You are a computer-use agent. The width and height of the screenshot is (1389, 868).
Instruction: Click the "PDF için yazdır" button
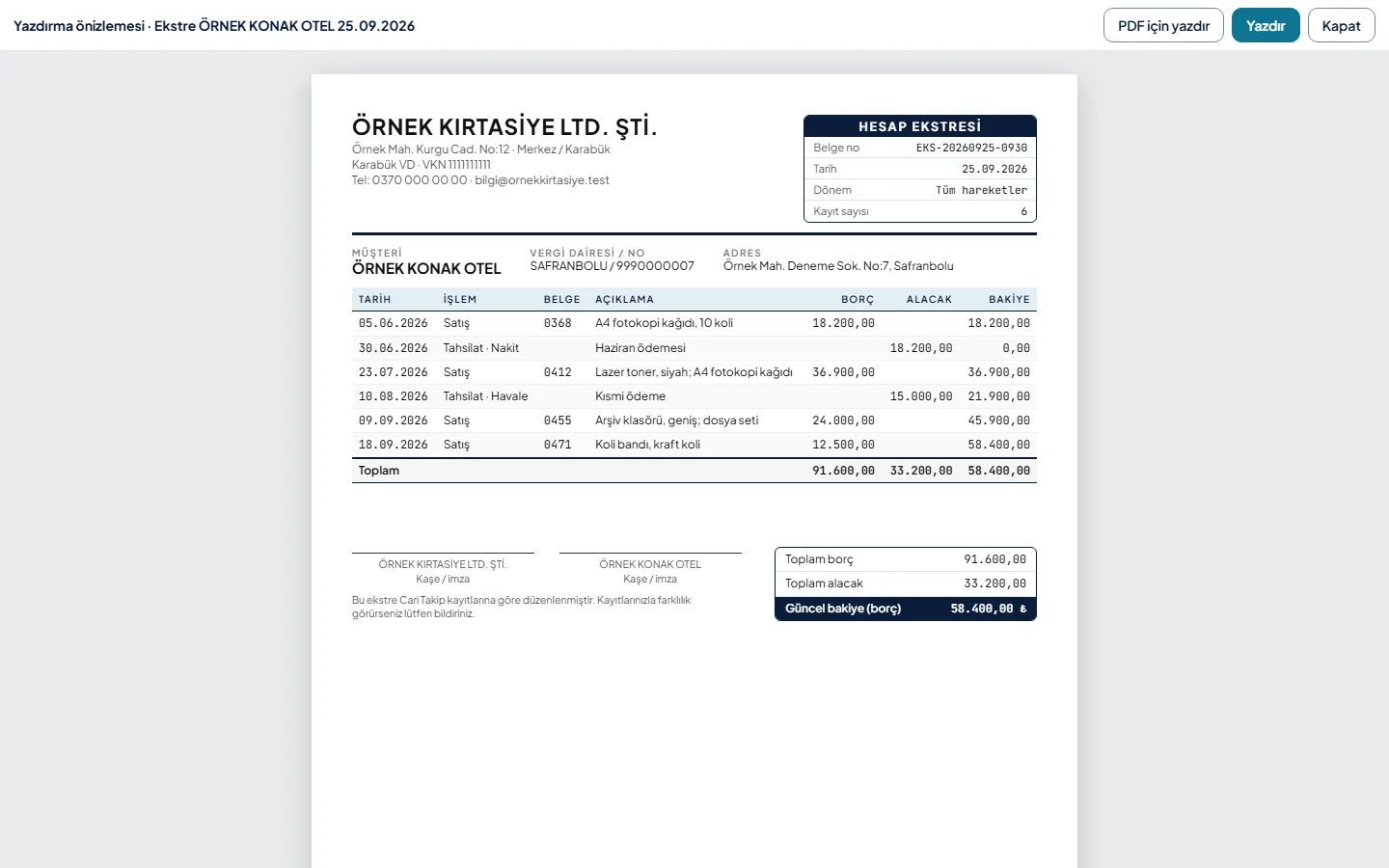click(1163, 26)
